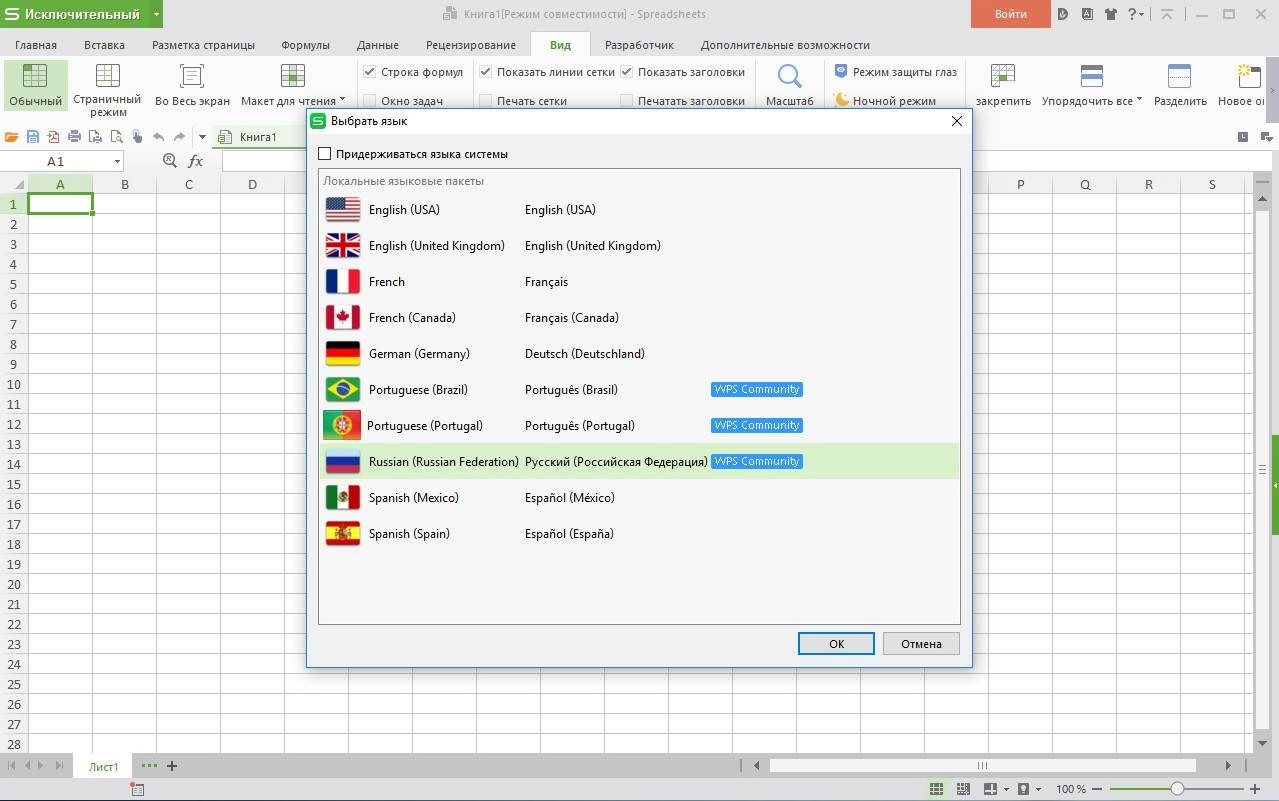Viewport: 1279px width, 801px height.
Task: Click the fx insert function icon
Action: (196, 161)
